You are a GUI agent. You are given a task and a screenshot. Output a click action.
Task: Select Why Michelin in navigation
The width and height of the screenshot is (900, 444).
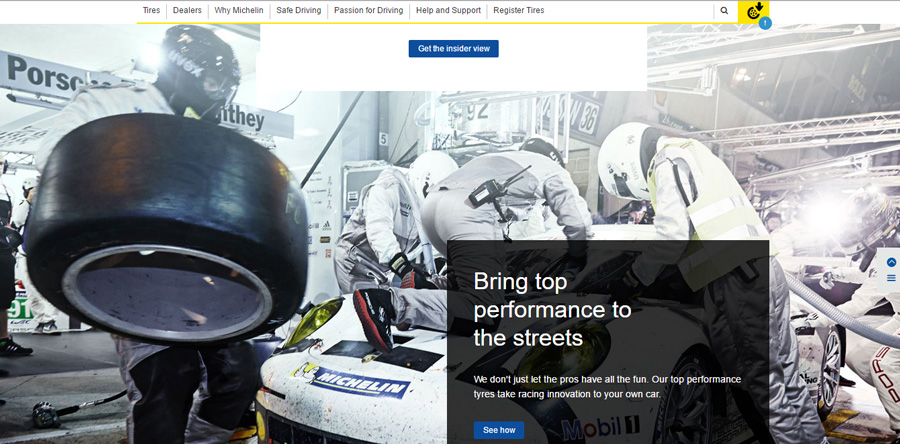coord(239,11)
